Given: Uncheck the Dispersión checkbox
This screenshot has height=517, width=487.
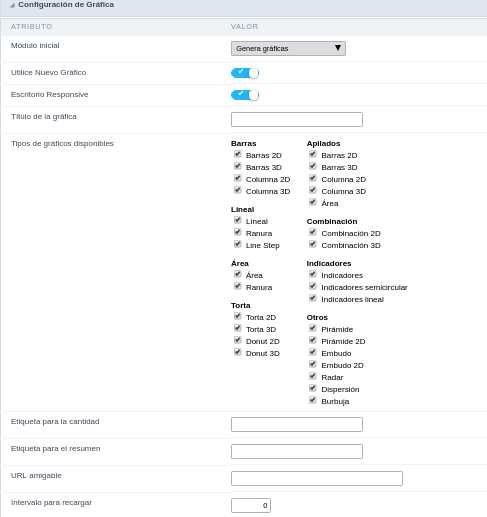Looking at the screenshot, I should pos(312,388).
